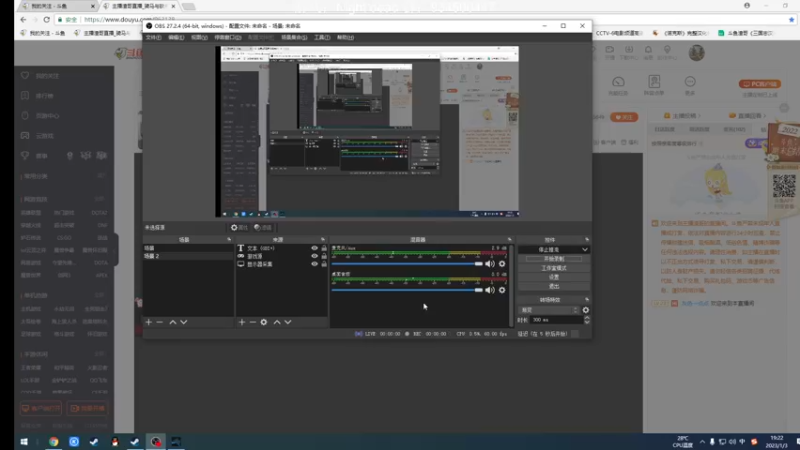Image resolution: width=800 pixels, height=450 pixels.
Task: Click the mixer panel vertical scrollbar
Action: 511,285
